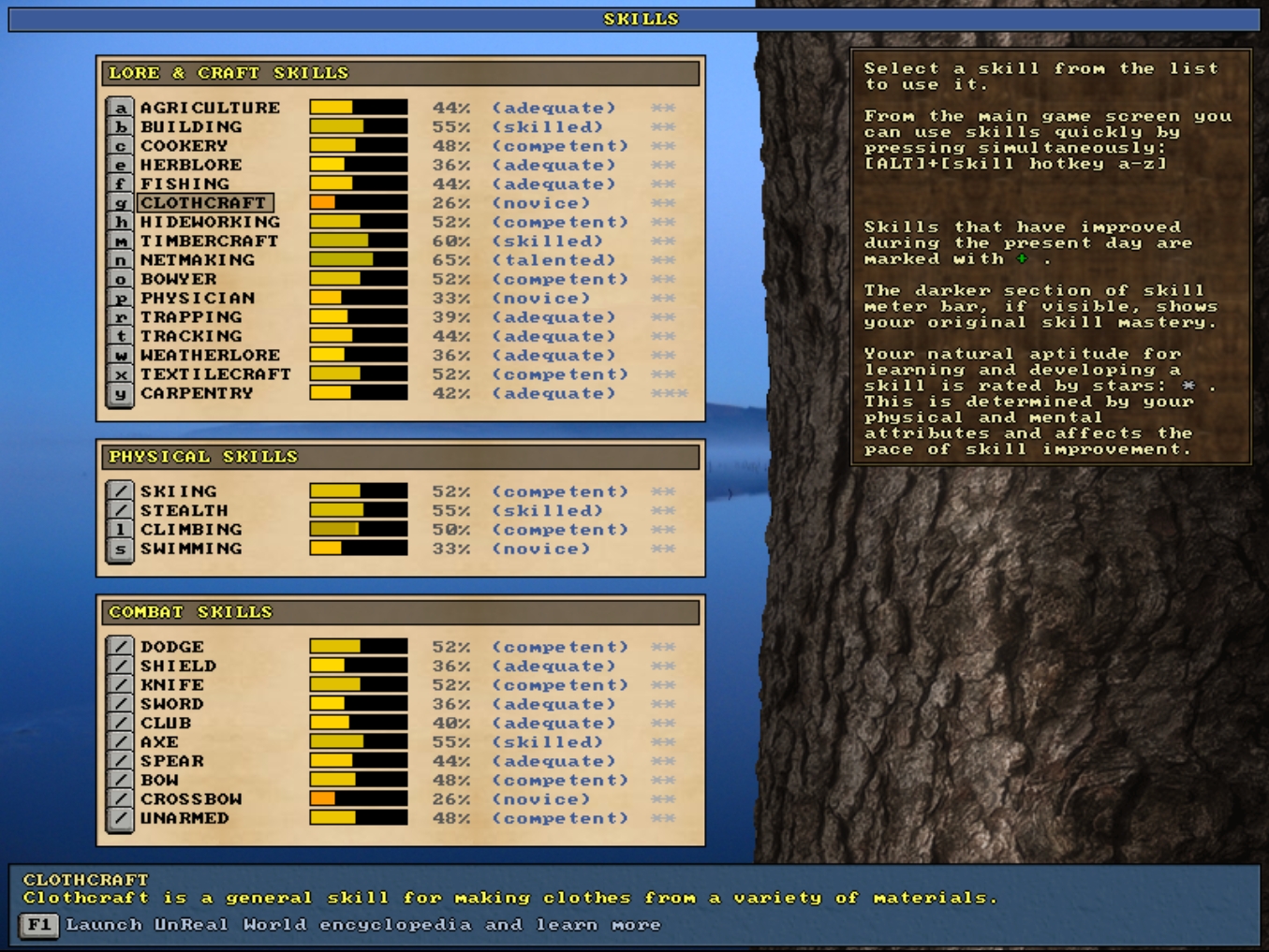Choose Cookery from the skills list
Viewport: 1269px width, 952px height.
pos(184,146)
